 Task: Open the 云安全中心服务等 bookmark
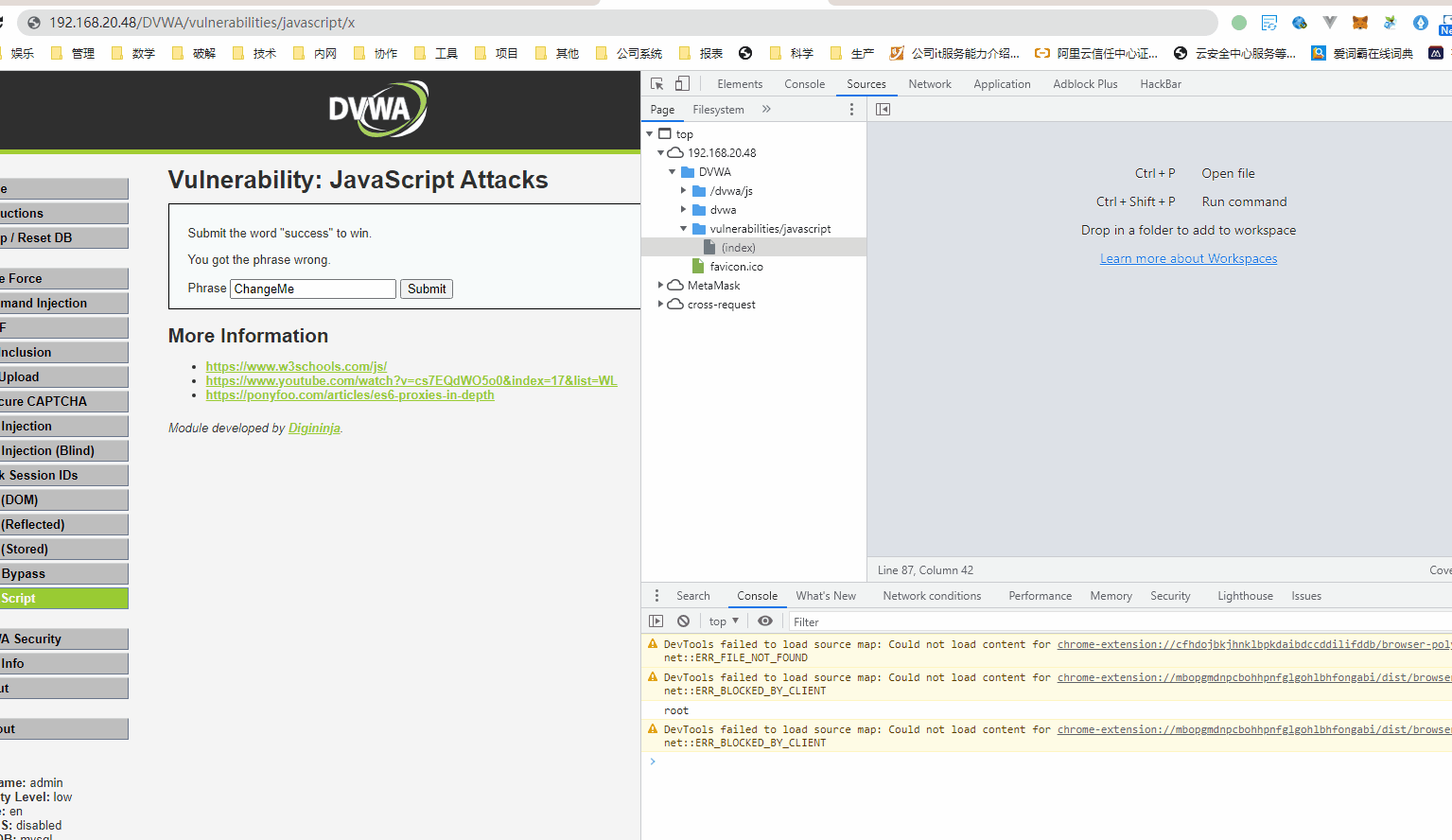click(1235, 54)
